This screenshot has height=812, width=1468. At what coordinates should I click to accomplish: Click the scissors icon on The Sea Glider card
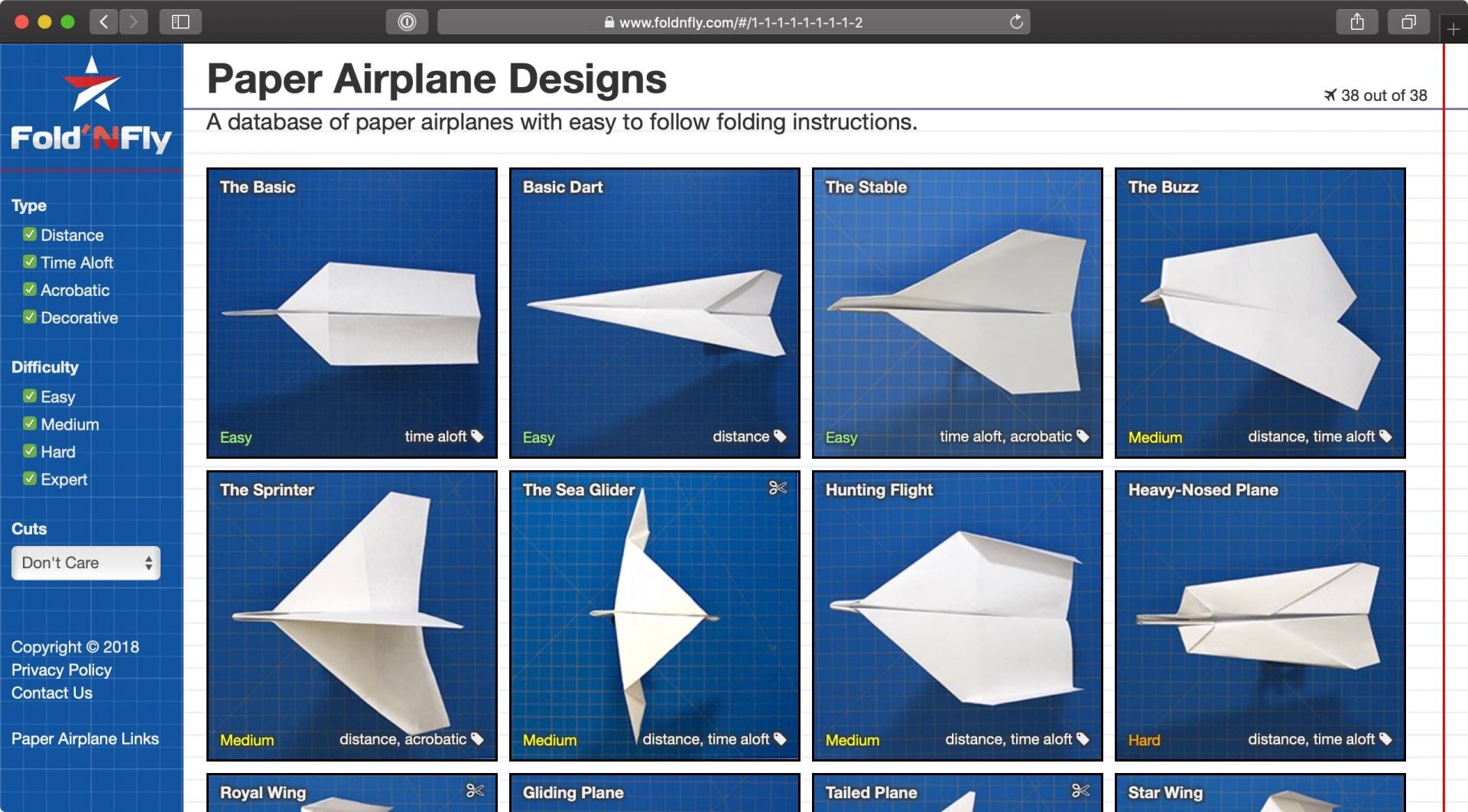point(778,487)
